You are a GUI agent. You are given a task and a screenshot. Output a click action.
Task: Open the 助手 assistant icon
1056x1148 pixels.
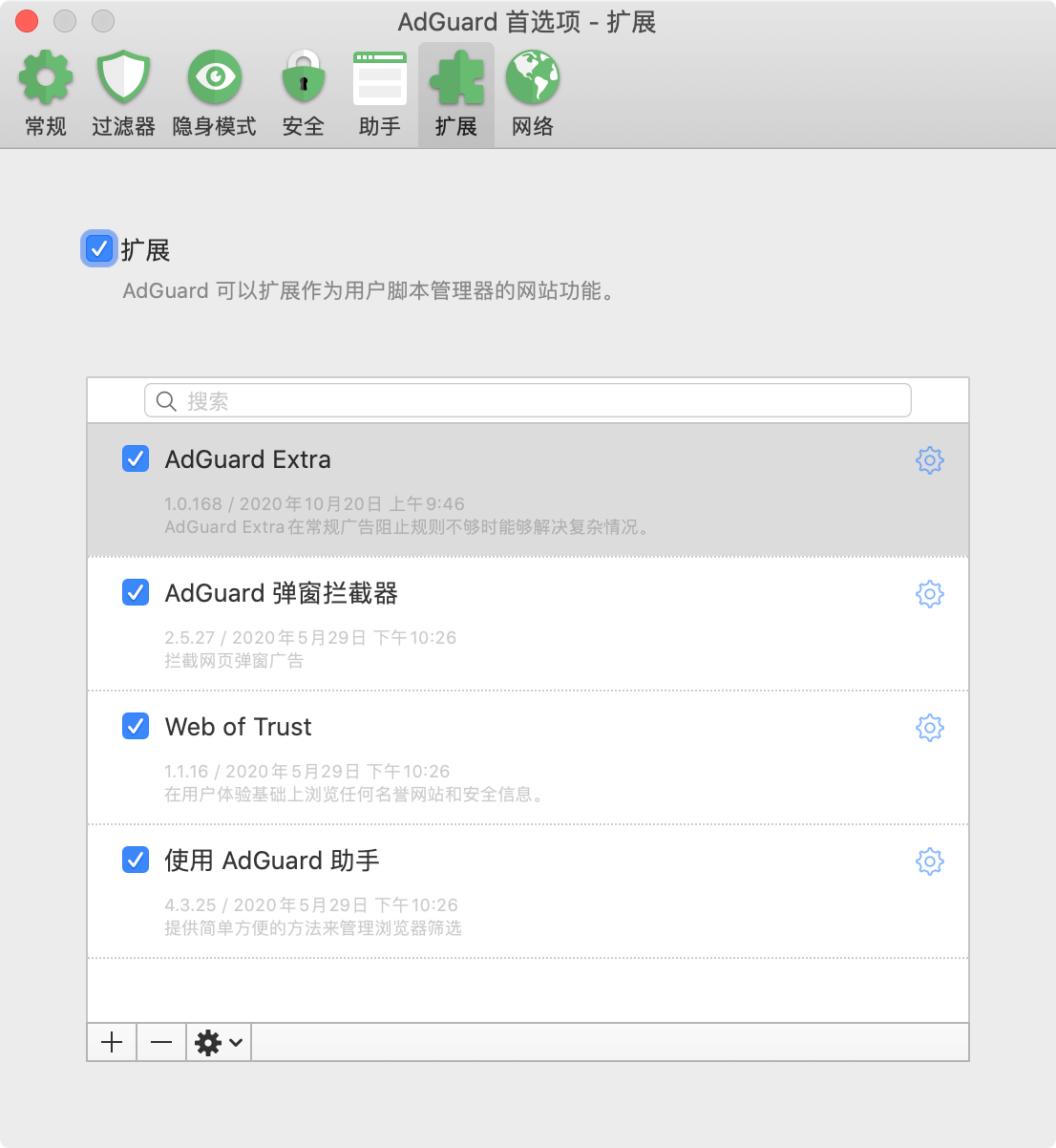click(379, 76)
